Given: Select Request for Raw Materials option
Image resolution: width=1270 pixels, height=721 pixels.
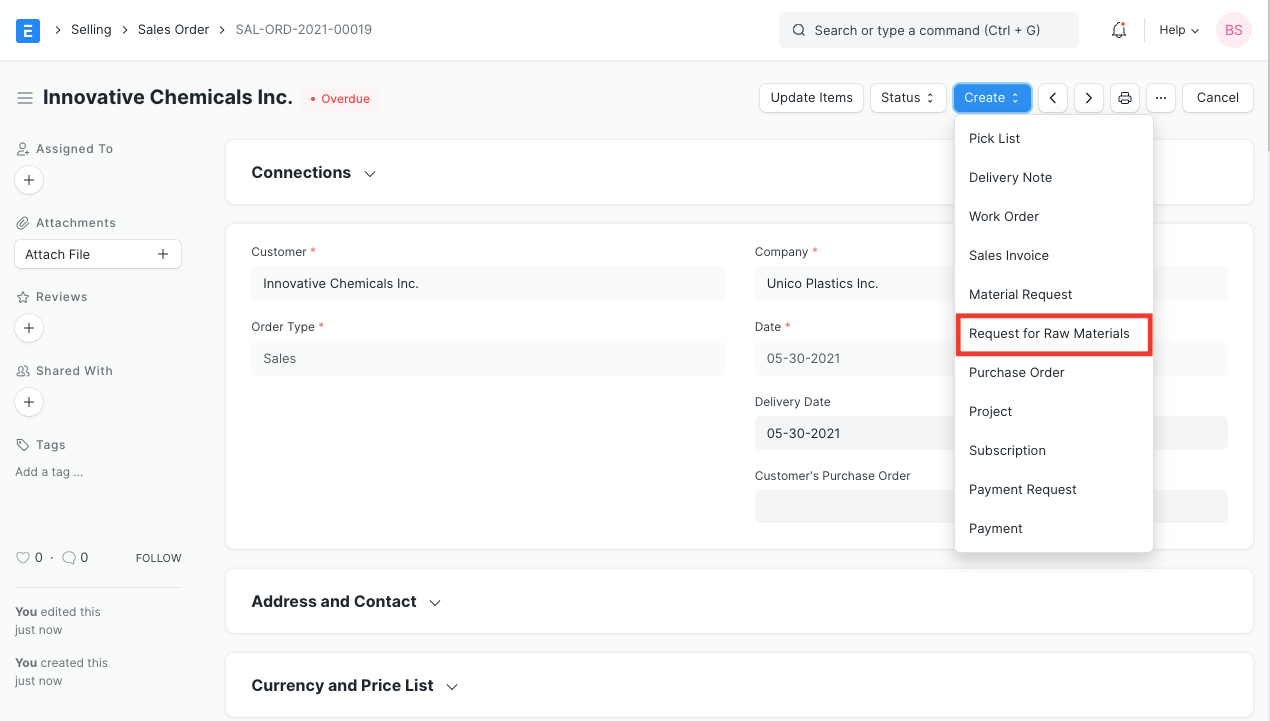Looking at the screenshot, I should (x=1049, y=334).
